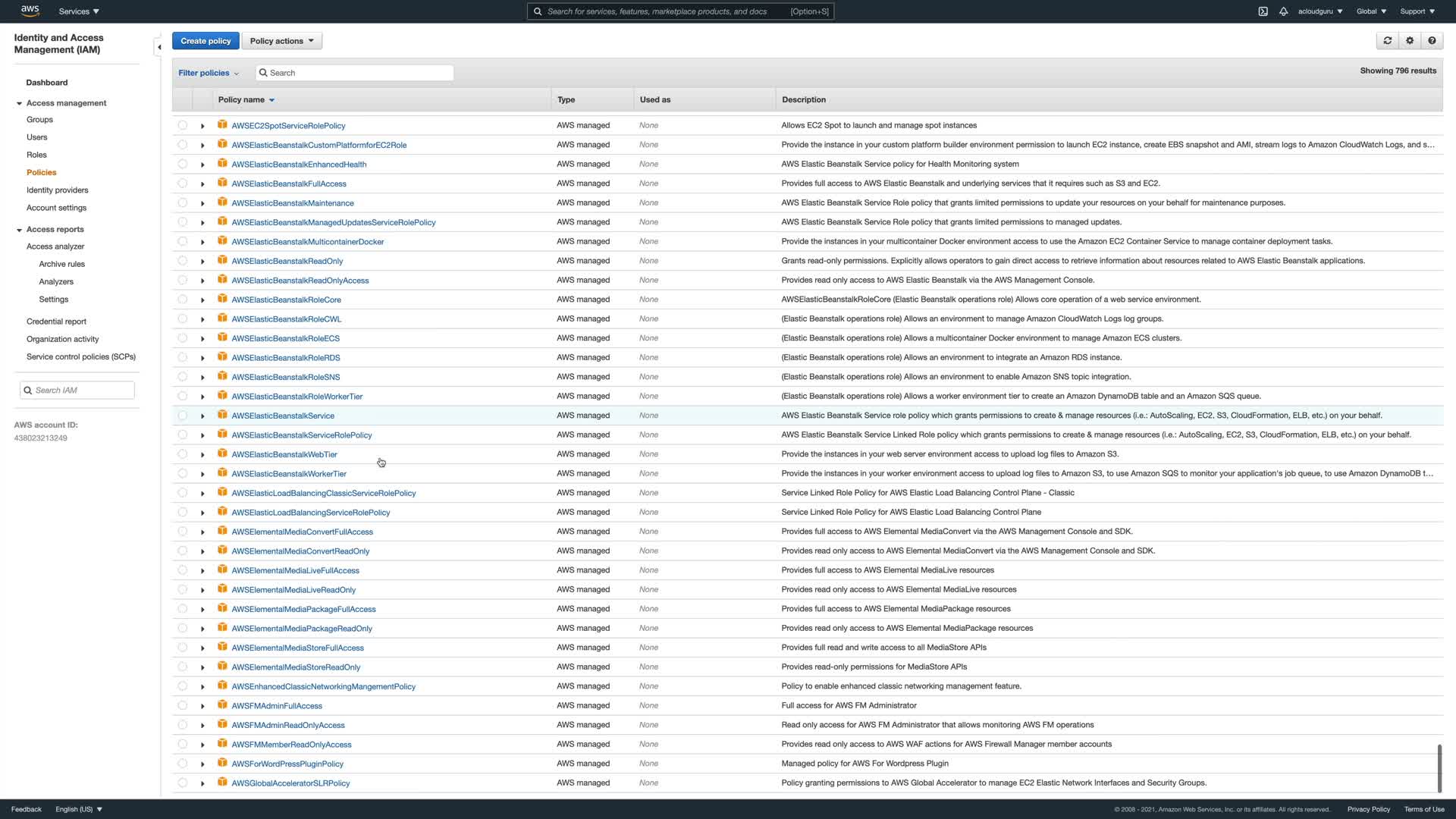Viewport: 1456px width, 819px height.
Task: Select the AWSElasticBeanstalkFullAccess radio button
Action: pyautogui.click(x=183, y=184)
